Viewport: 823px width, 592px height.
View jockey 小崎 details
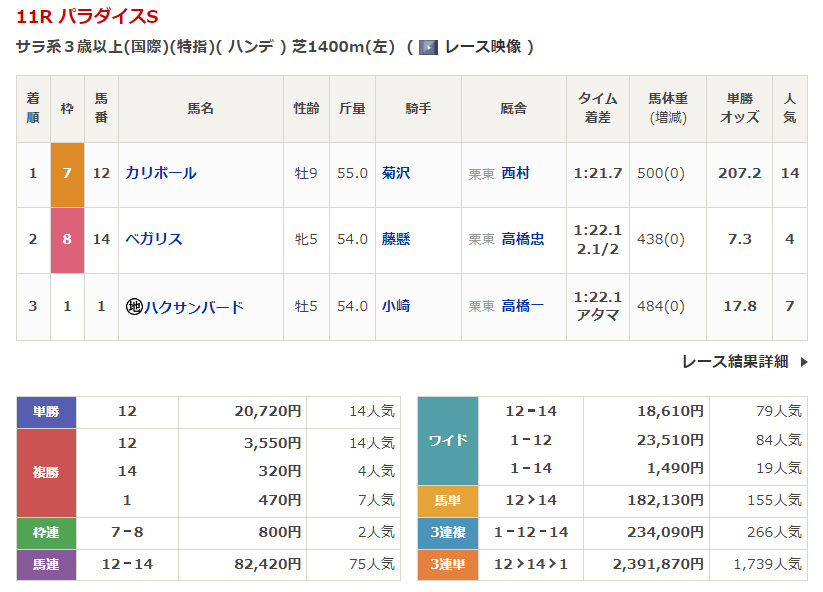[x=396, y=306]
